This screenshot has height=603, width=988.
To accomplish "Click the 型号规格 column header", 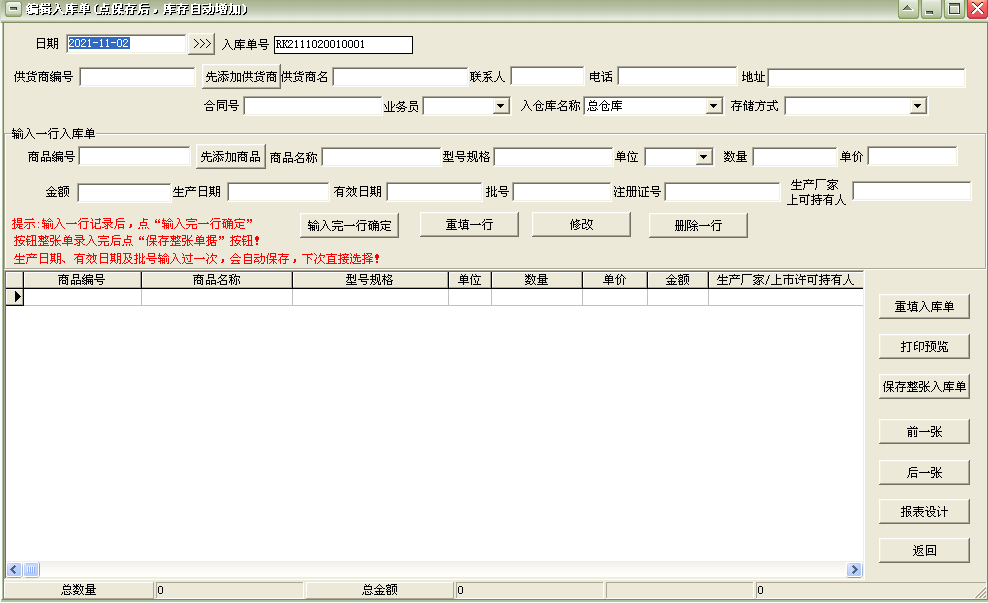I will click(x=370, y=280).
